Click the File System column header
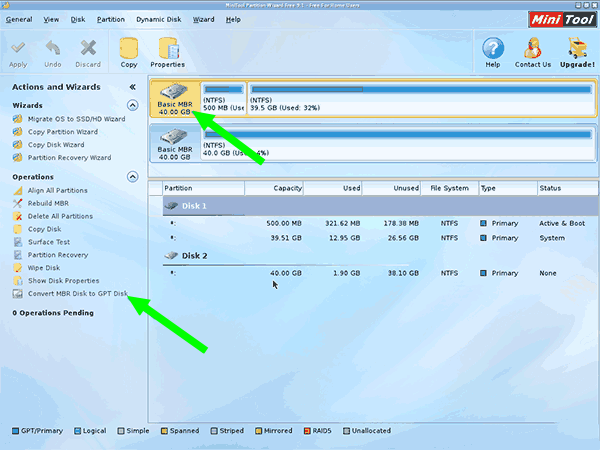The width and height of the screenshot is (600, 450). (x=450, y=188)
